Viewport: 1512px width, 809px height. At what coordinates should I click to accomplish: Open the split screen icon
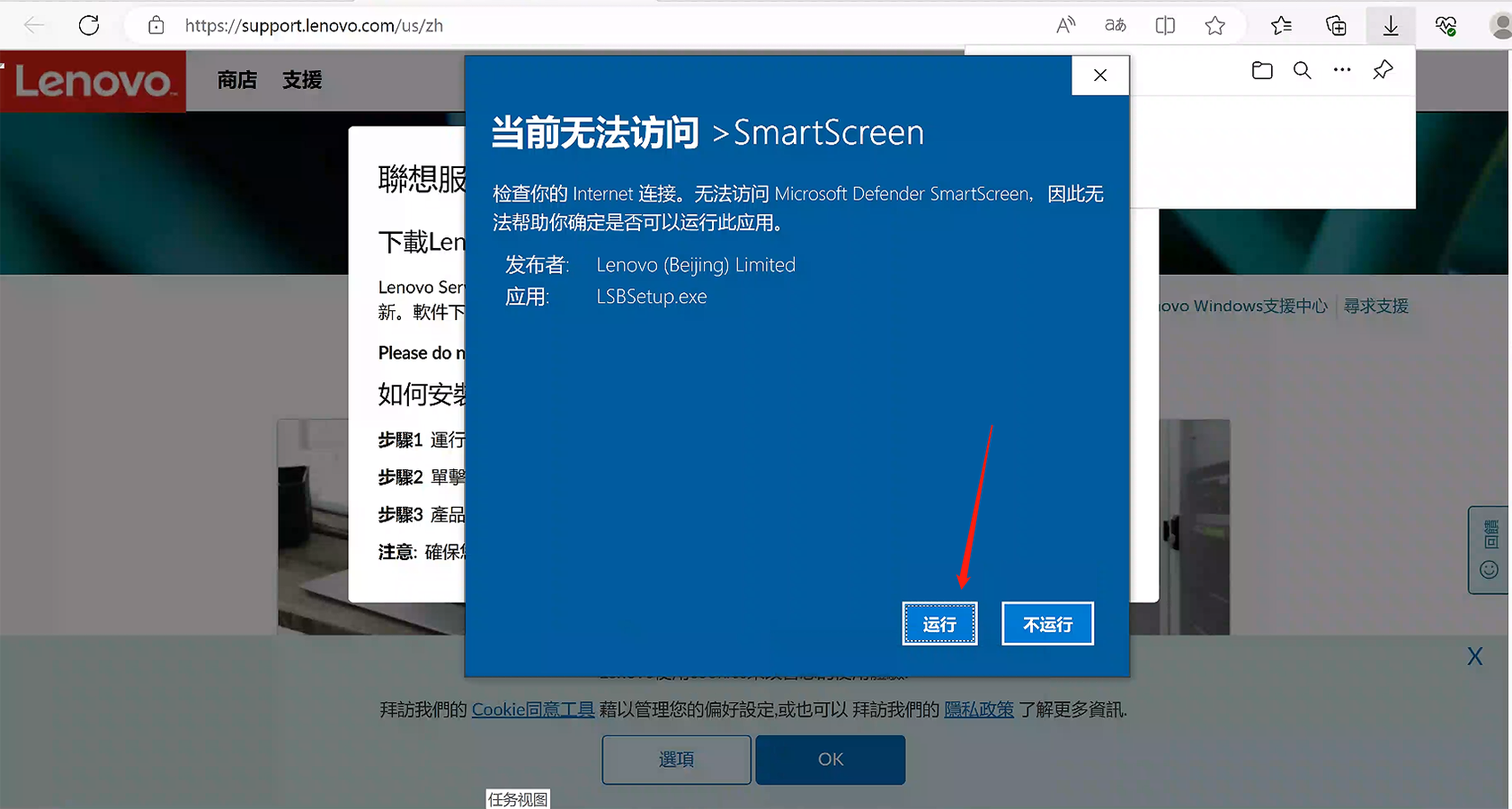[x=1165, y=25]
